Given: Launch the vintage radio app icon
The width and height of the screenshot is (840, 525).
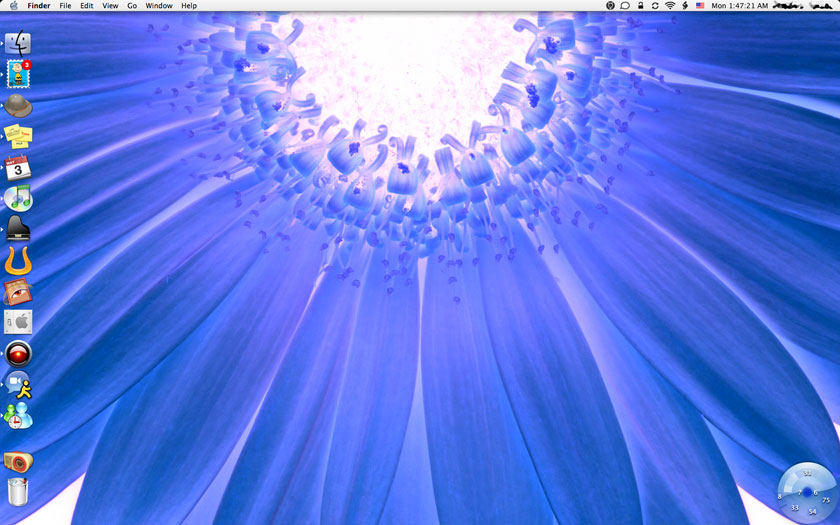Looking at the screenshot, I should pyautogui.click(x=18, y=462).
